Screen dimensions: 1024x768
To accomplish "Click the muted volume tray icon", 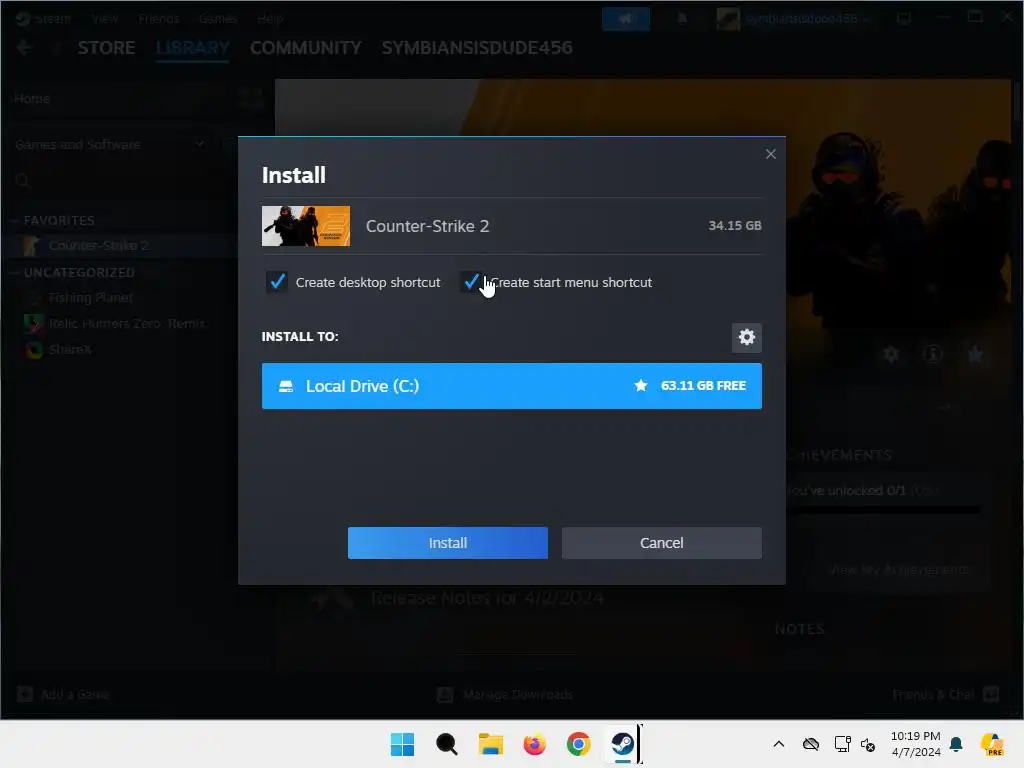I will click(x=868, y=744).
